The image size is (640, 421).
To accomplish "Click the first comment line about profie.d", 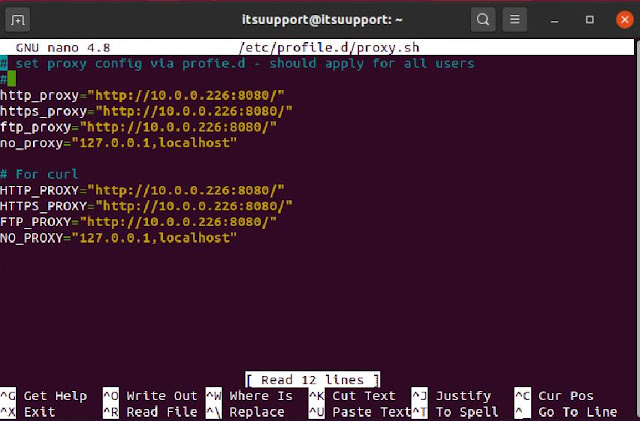I will pyautogui.click(x=237, y=64).
